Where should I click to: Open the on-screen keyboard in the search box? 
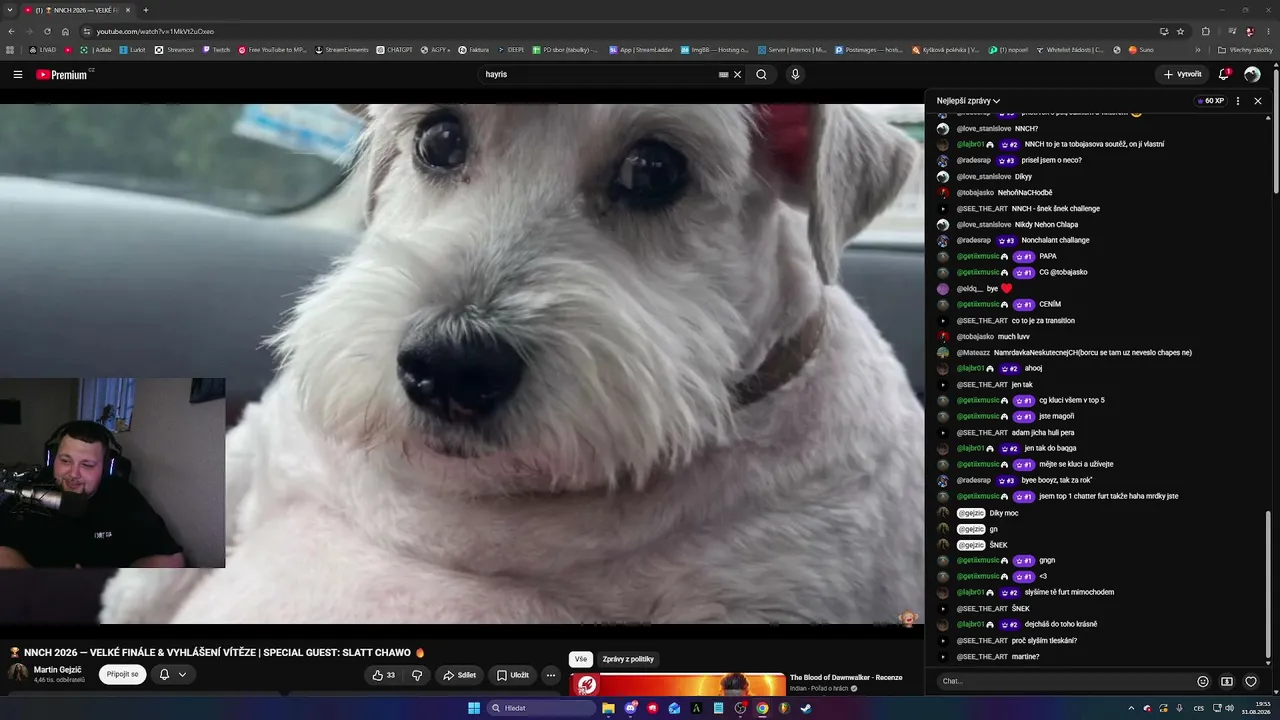point(723,74)
